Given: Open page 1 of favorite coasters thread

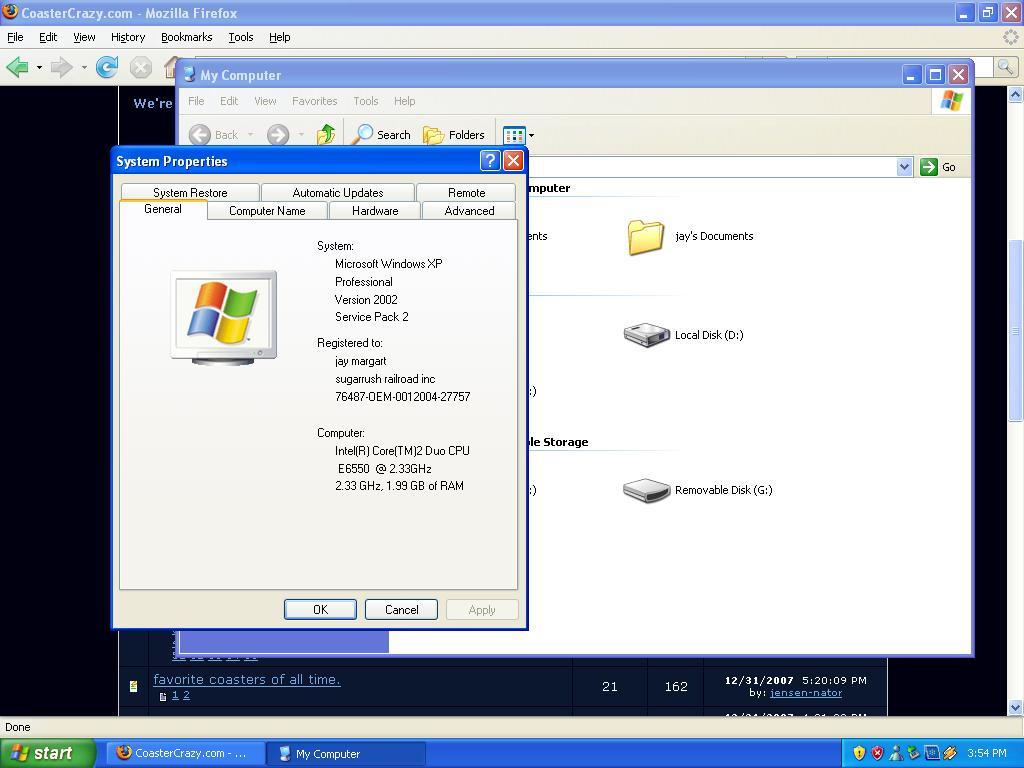Looking at the screenshot, I should point(175,696).
